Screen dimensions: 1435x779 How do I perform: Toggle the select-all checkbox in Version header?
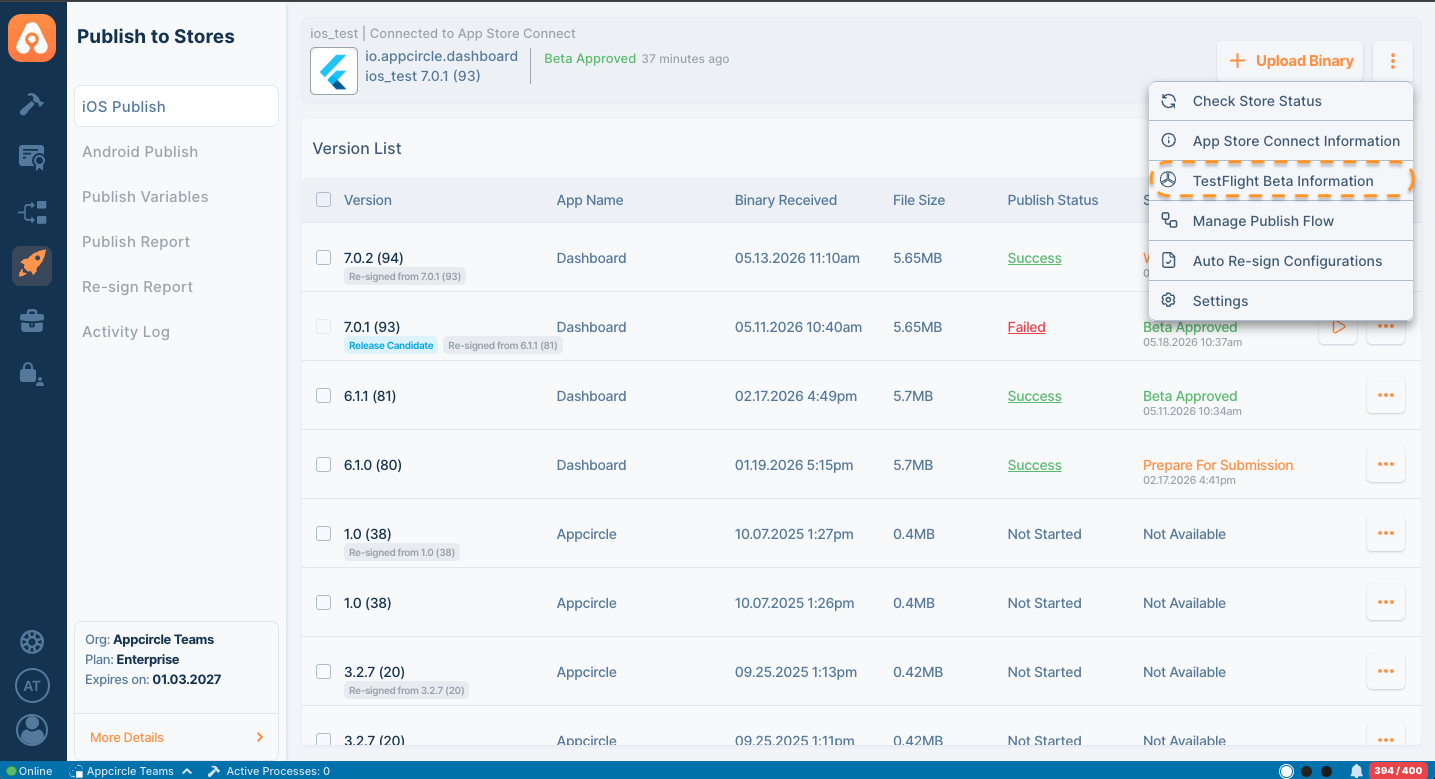click(323, 199)
